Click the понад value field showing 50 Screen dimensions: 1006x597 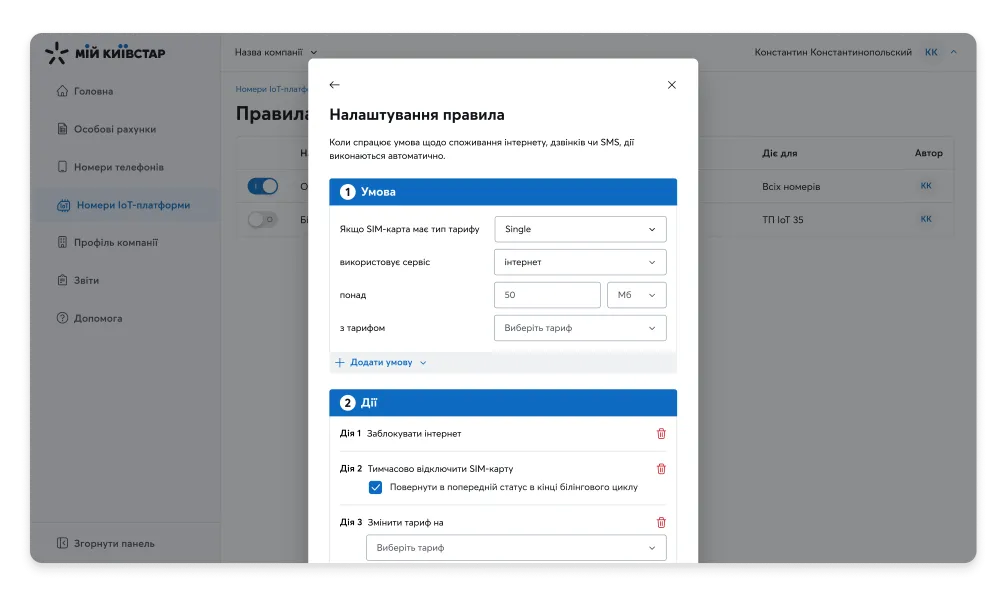click(x=547, y=295)
